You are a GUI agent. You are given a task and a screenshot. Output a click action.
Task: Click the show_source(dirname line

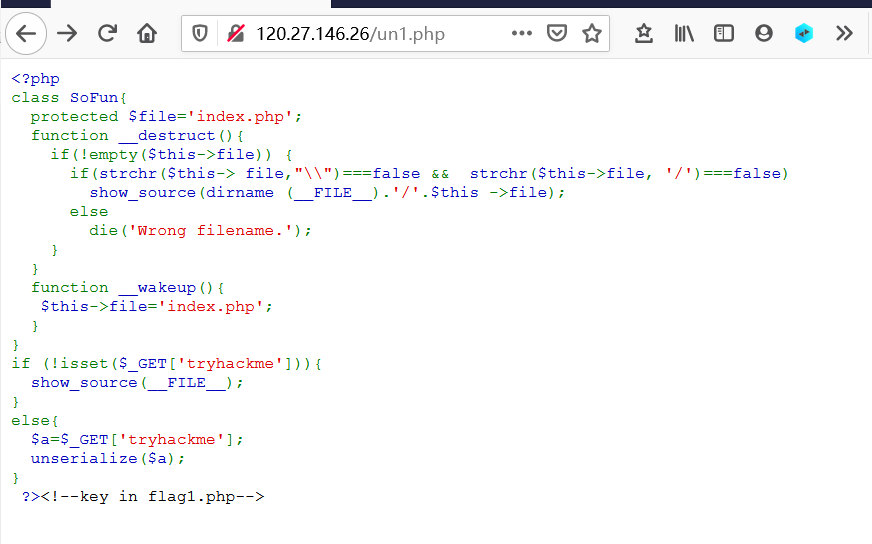pos(328,193)
